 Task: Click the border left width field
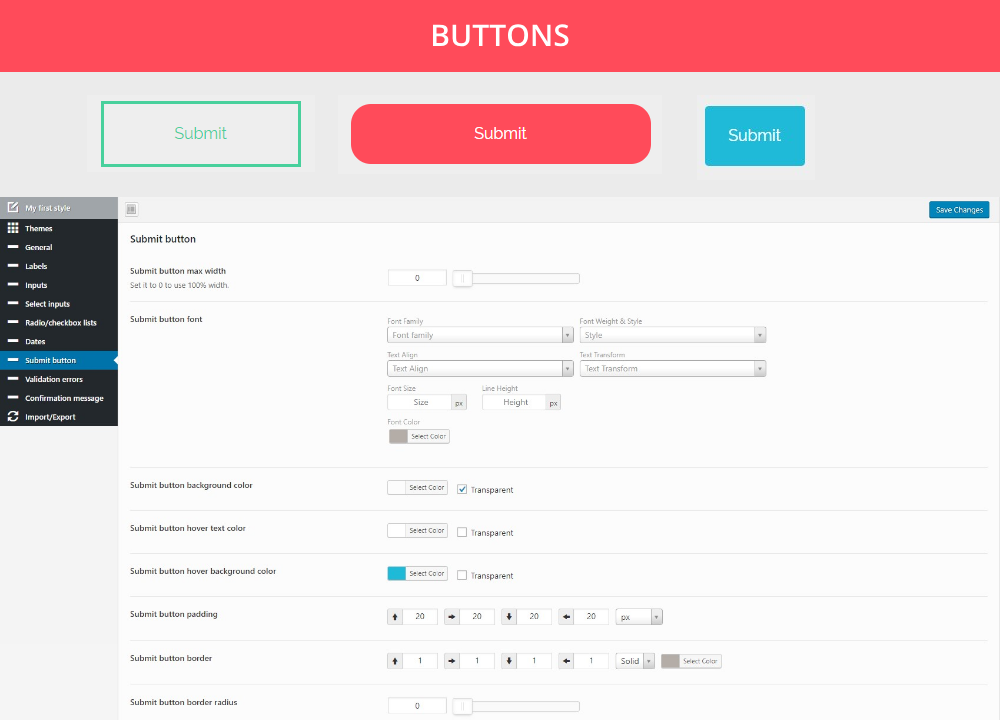[x=591, y=661]
